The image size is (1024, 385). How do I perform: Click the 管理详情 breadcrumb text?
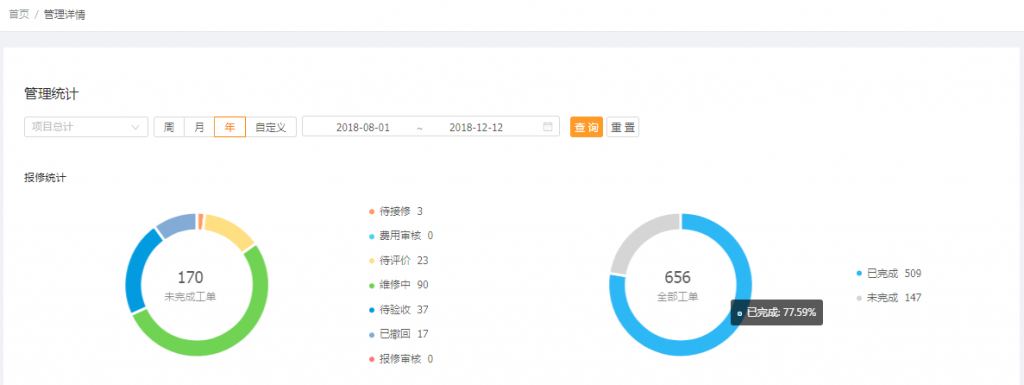(x=64, y=14)
